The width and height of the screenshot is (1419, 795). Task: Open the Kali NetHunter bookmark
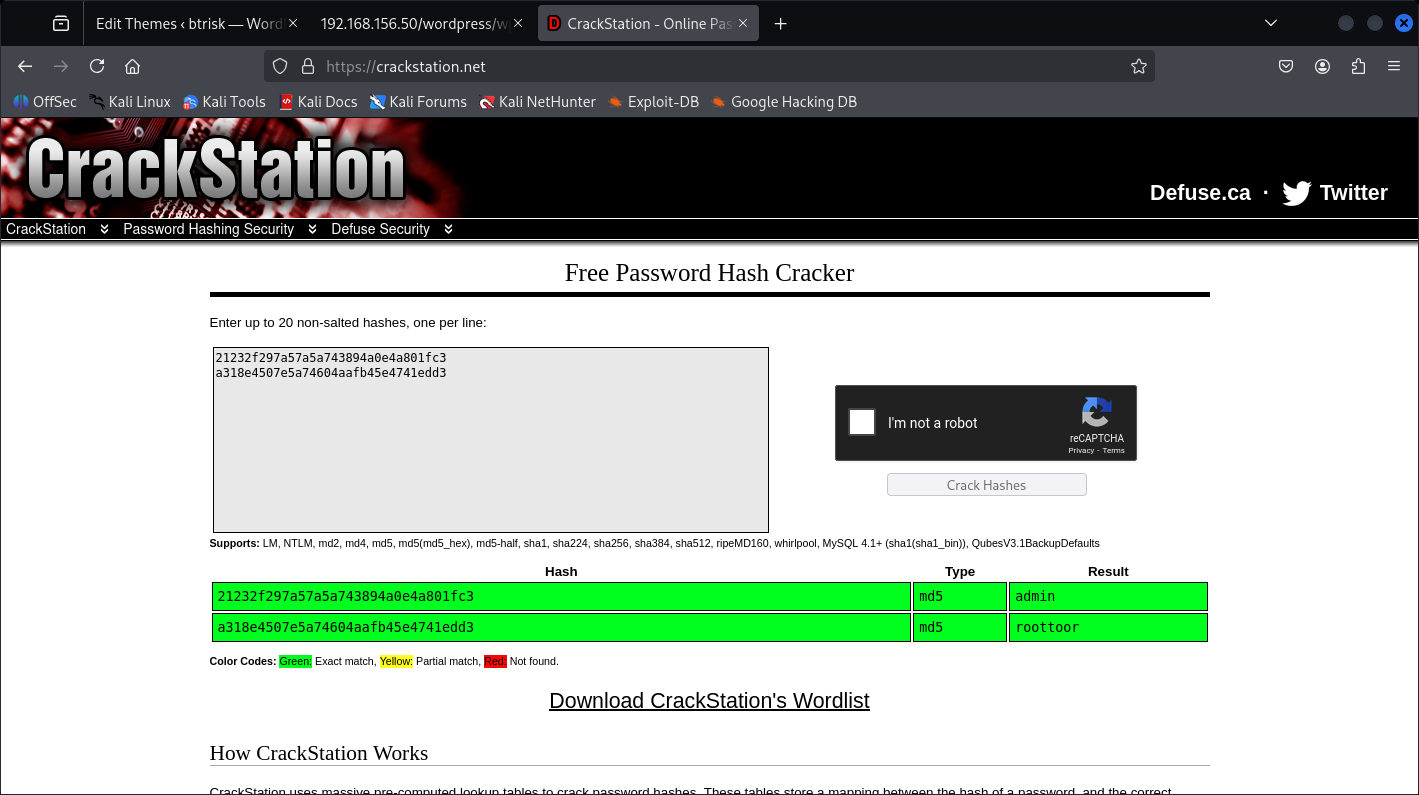[537, 102]
